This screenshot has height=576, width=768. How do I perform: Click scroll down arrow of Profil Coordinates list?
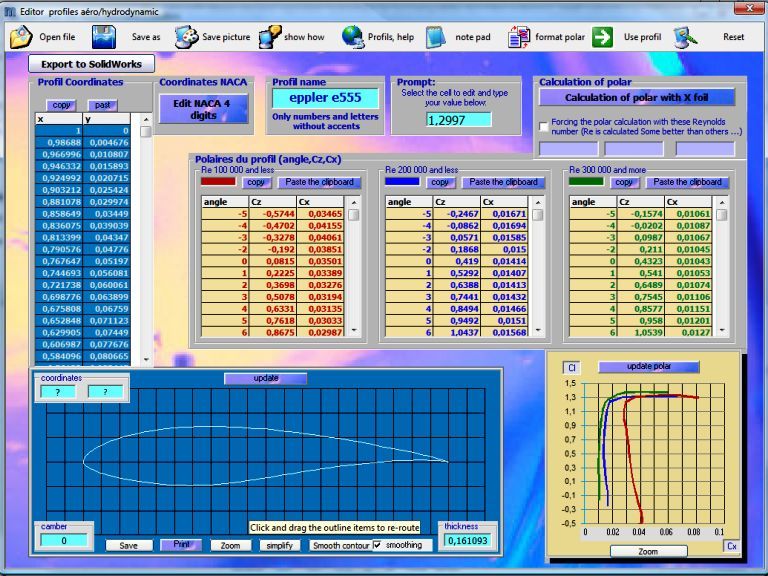point(146,360)
